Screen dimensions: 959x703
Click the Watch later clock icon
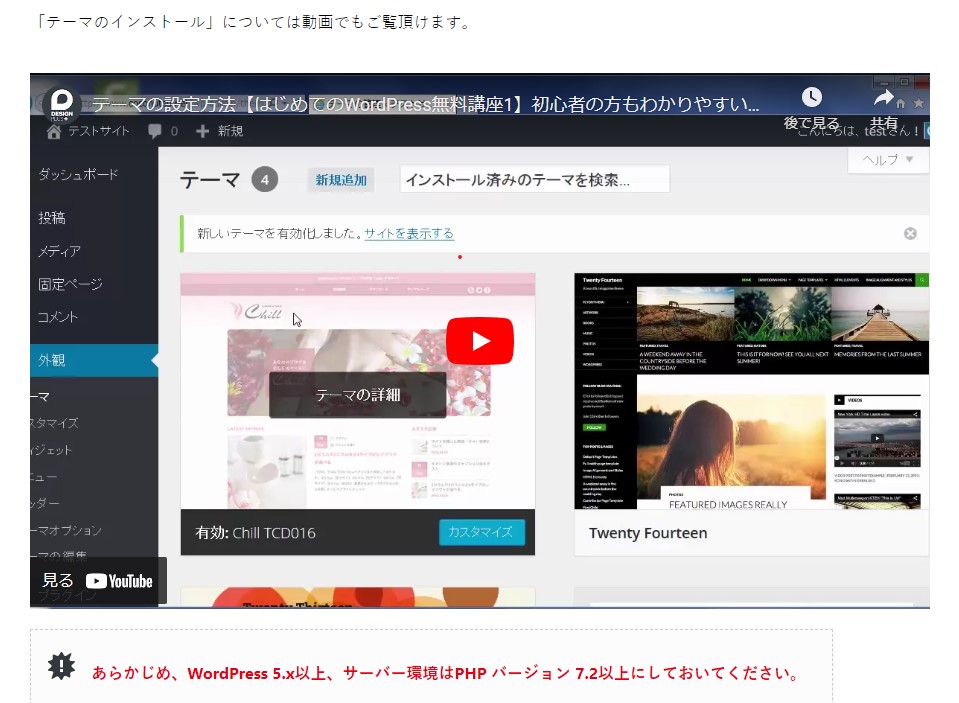[x=812, y=97]
